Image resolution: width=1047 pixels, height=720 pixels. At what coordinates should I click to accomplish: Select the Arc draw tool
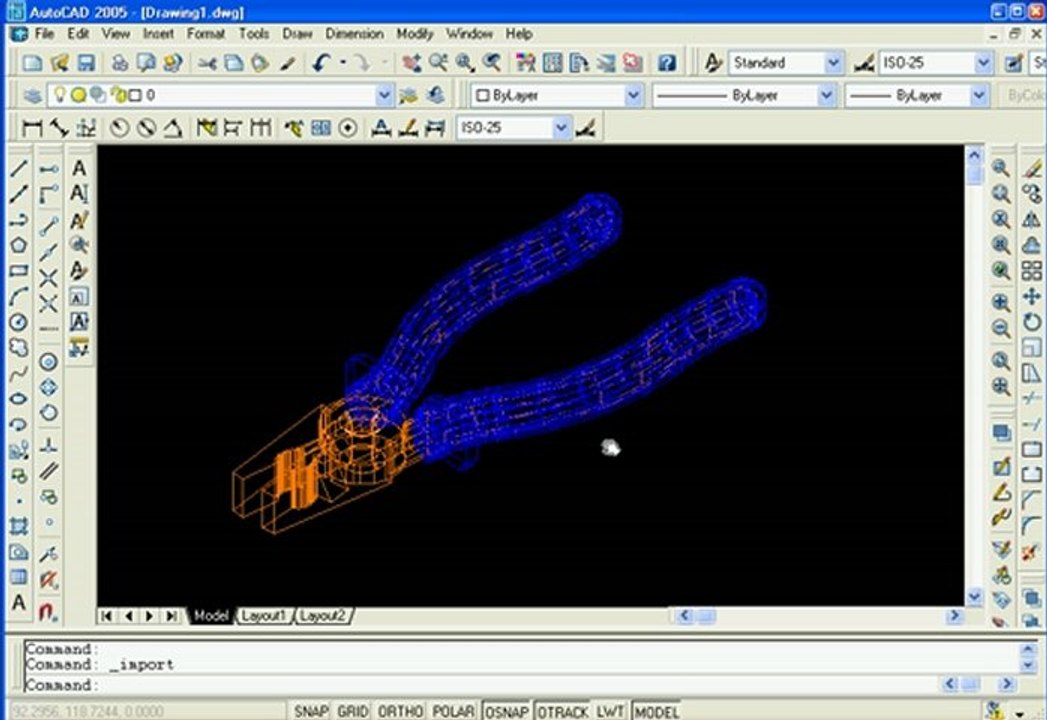click(x=19, y=296)
